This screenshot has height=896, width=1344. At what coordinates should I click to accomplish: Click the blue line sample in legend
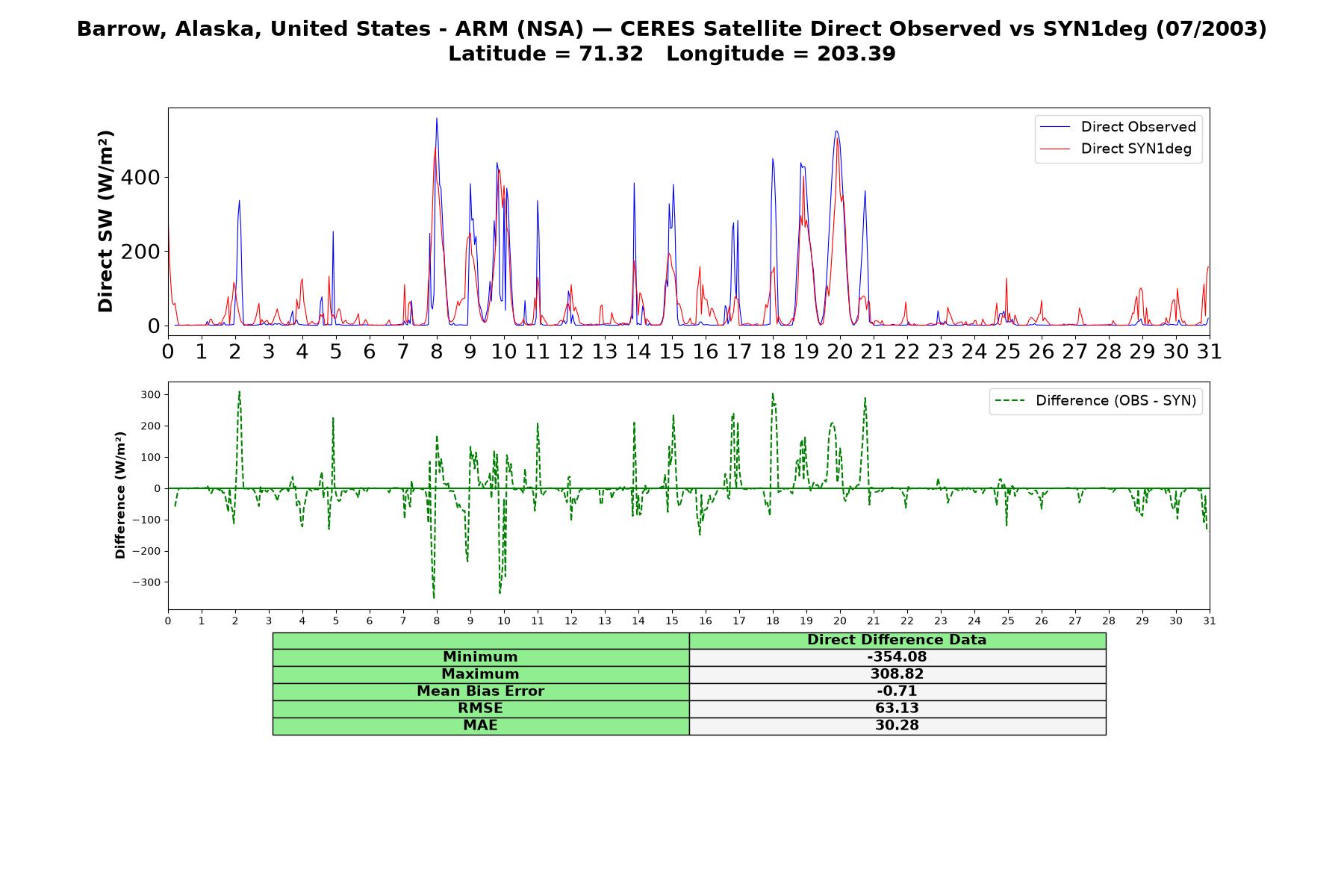[x=1055, y=127]
